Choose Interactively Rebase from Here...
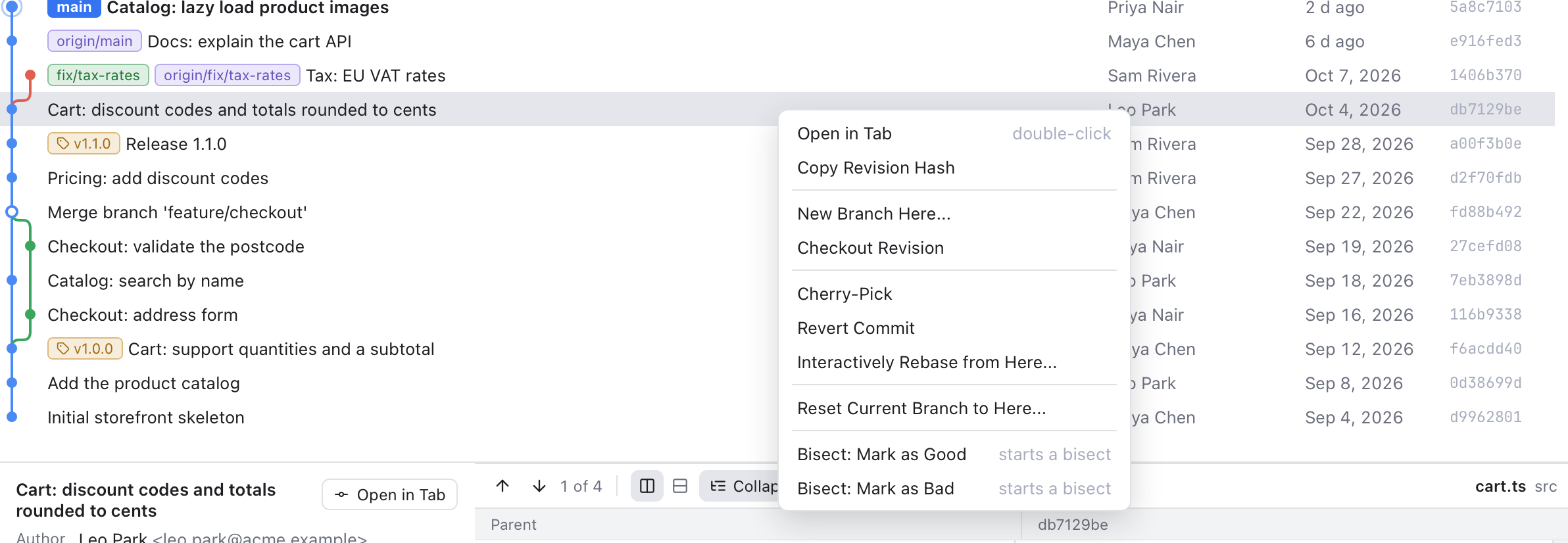The width and height of the screenshot is (1568, 543). [x=954, y=362]
